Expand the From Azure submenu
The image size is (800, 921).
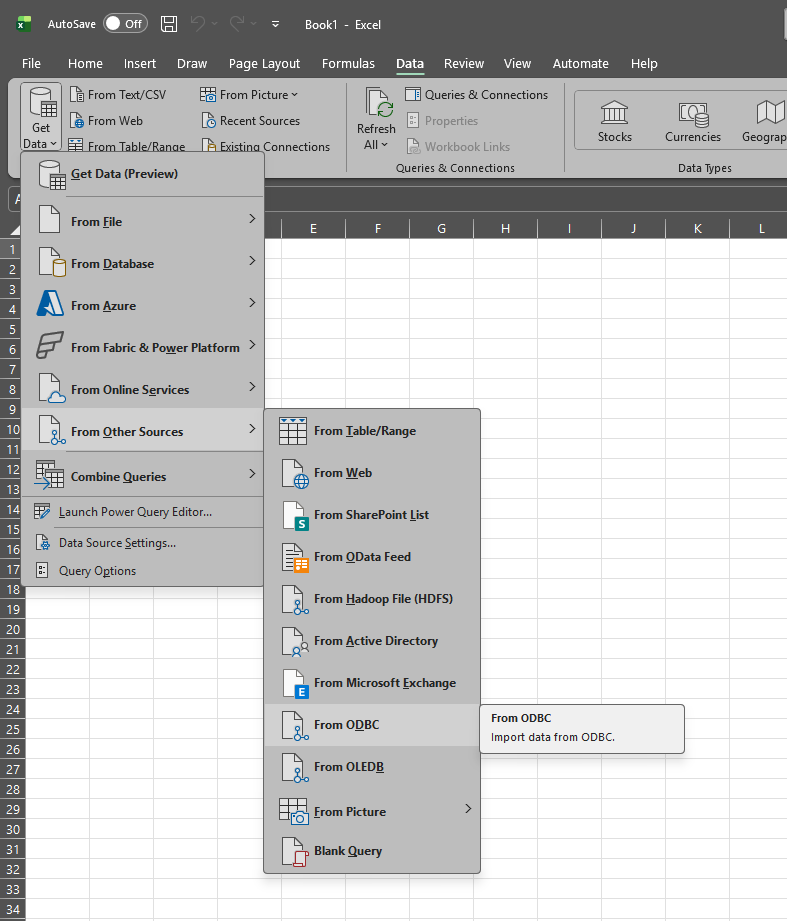(143, 305)
